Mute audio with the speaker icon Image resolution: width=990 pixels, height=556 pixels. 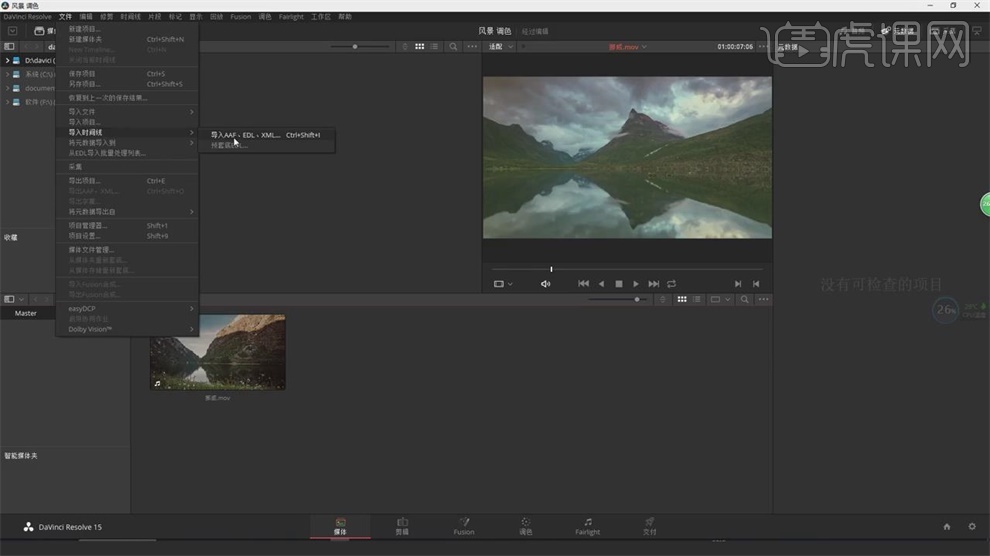pyautogui.click(x=545, y=284)
